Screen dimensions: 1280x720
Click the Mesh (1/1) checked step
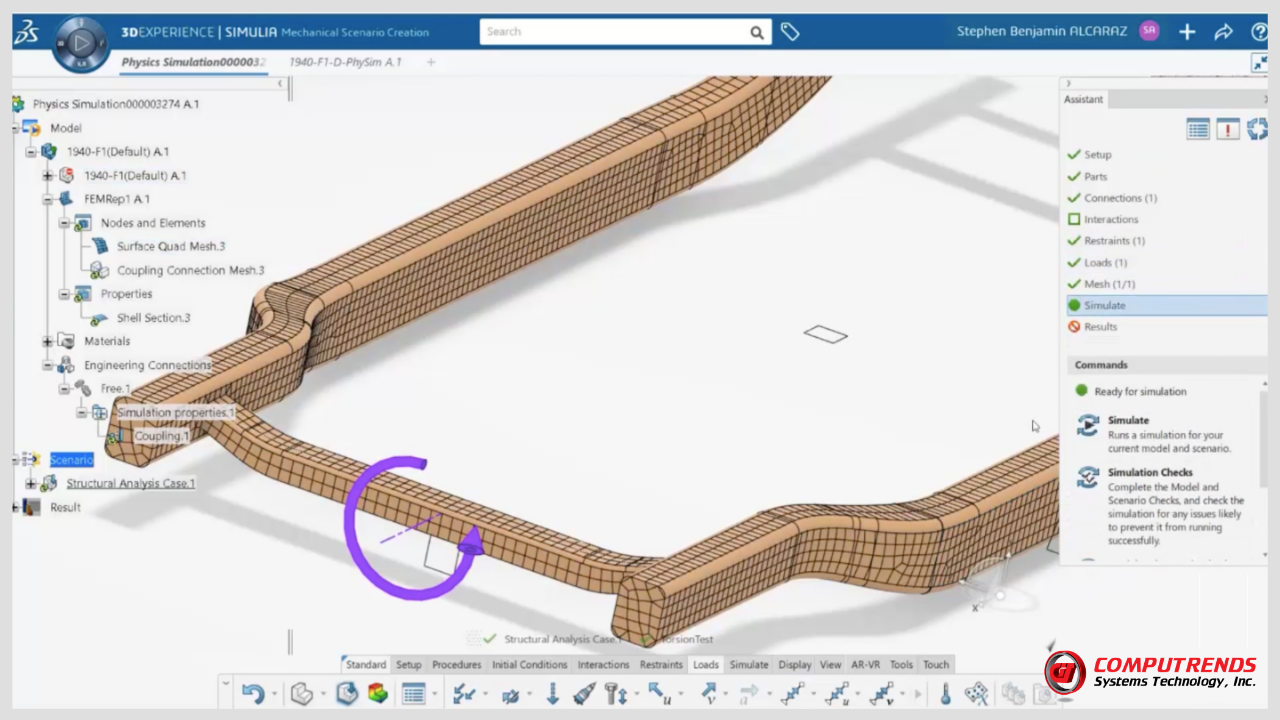1109,284
